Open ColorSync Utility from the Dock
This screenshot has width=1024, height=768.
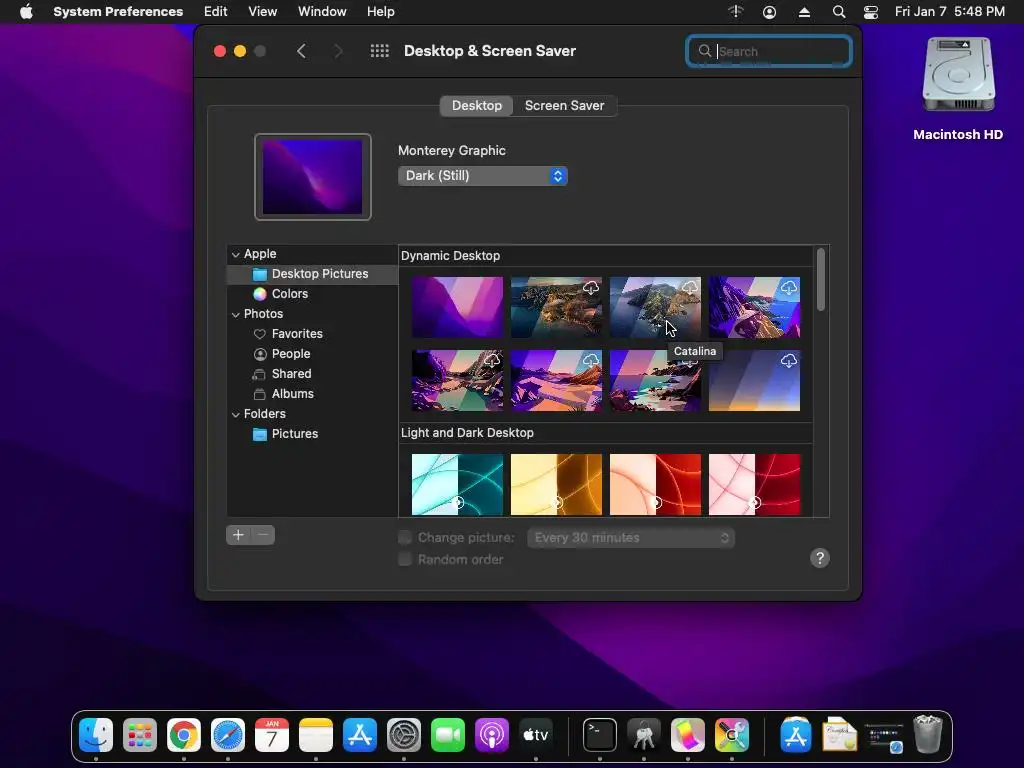(688, 735)
